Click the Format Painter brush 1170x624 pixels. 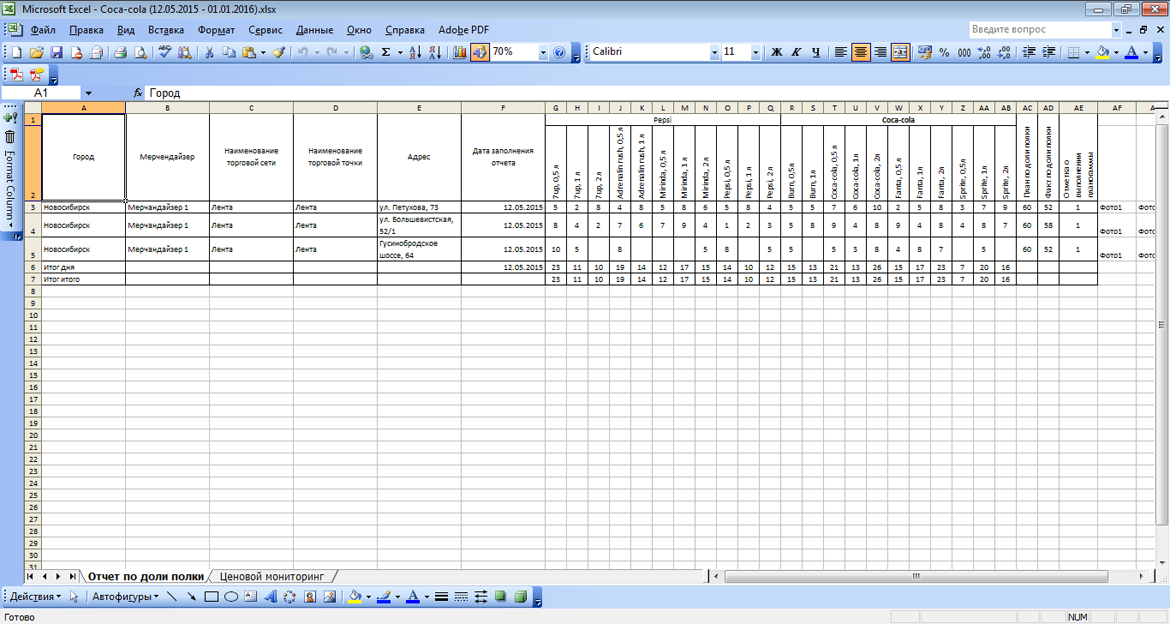(279, 52)
